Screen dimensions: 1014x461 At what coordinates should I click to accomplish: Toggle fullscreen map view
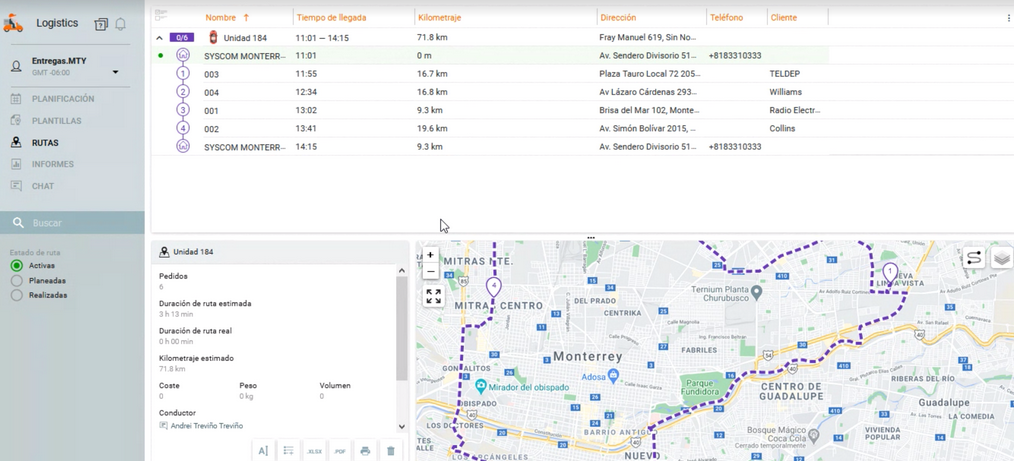433,297
